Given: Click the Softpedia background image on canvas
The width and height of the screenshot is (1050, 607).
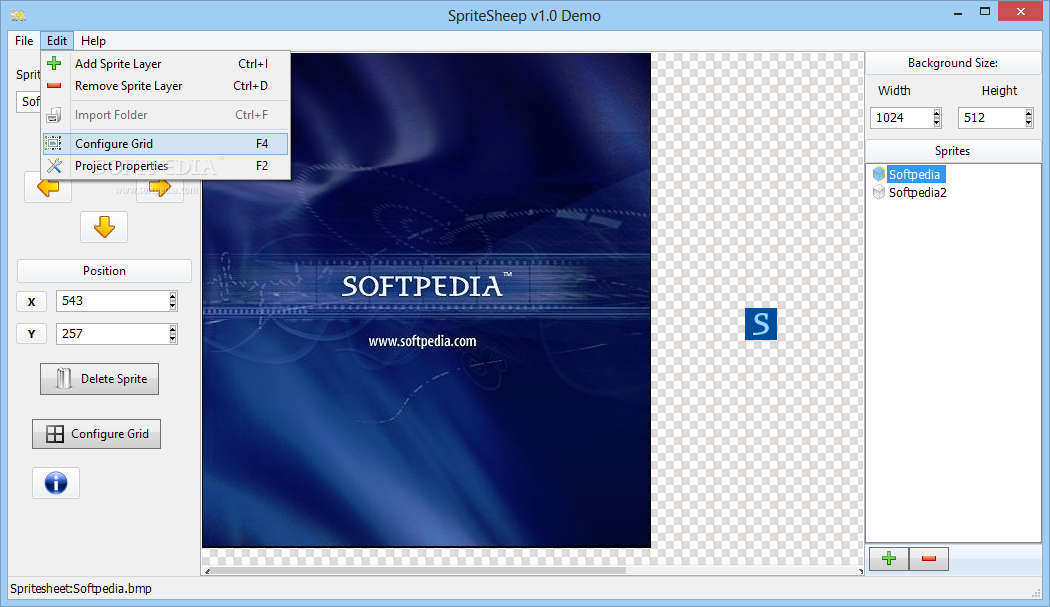Looking at the screenshot, I should tap(426, 301).
